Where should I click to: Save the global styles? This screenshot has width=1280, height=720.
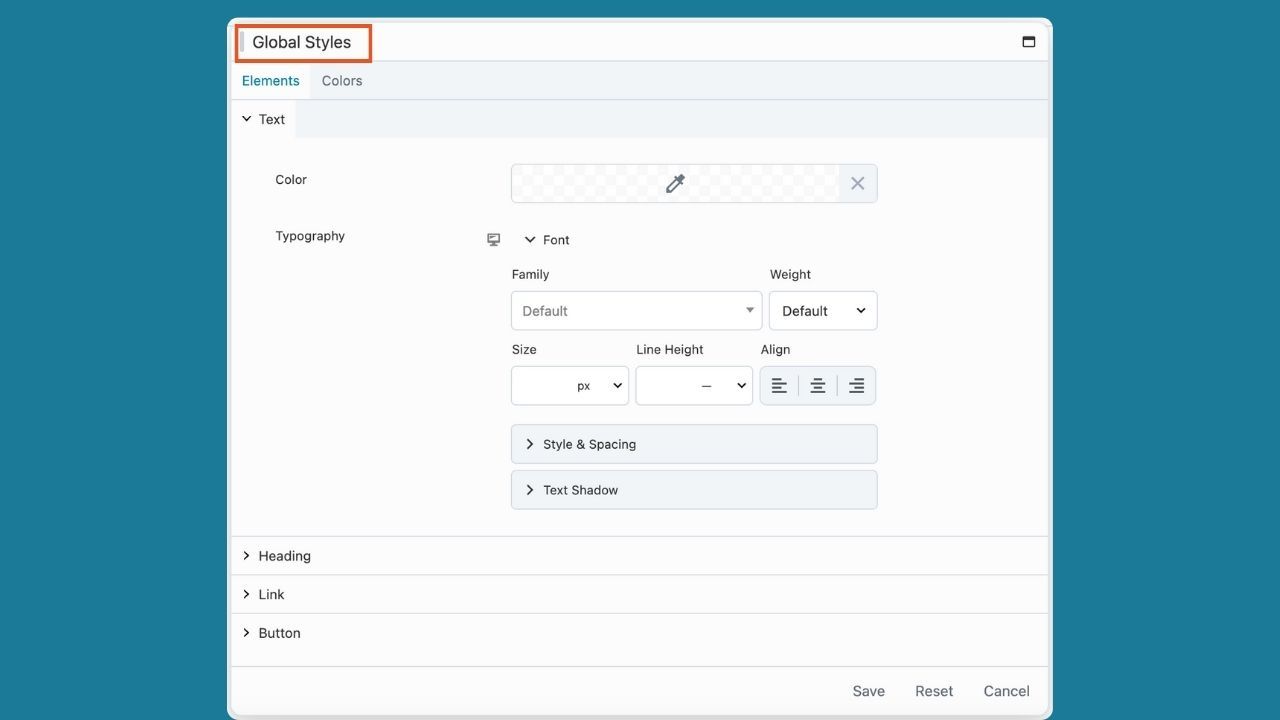point(868,691)
